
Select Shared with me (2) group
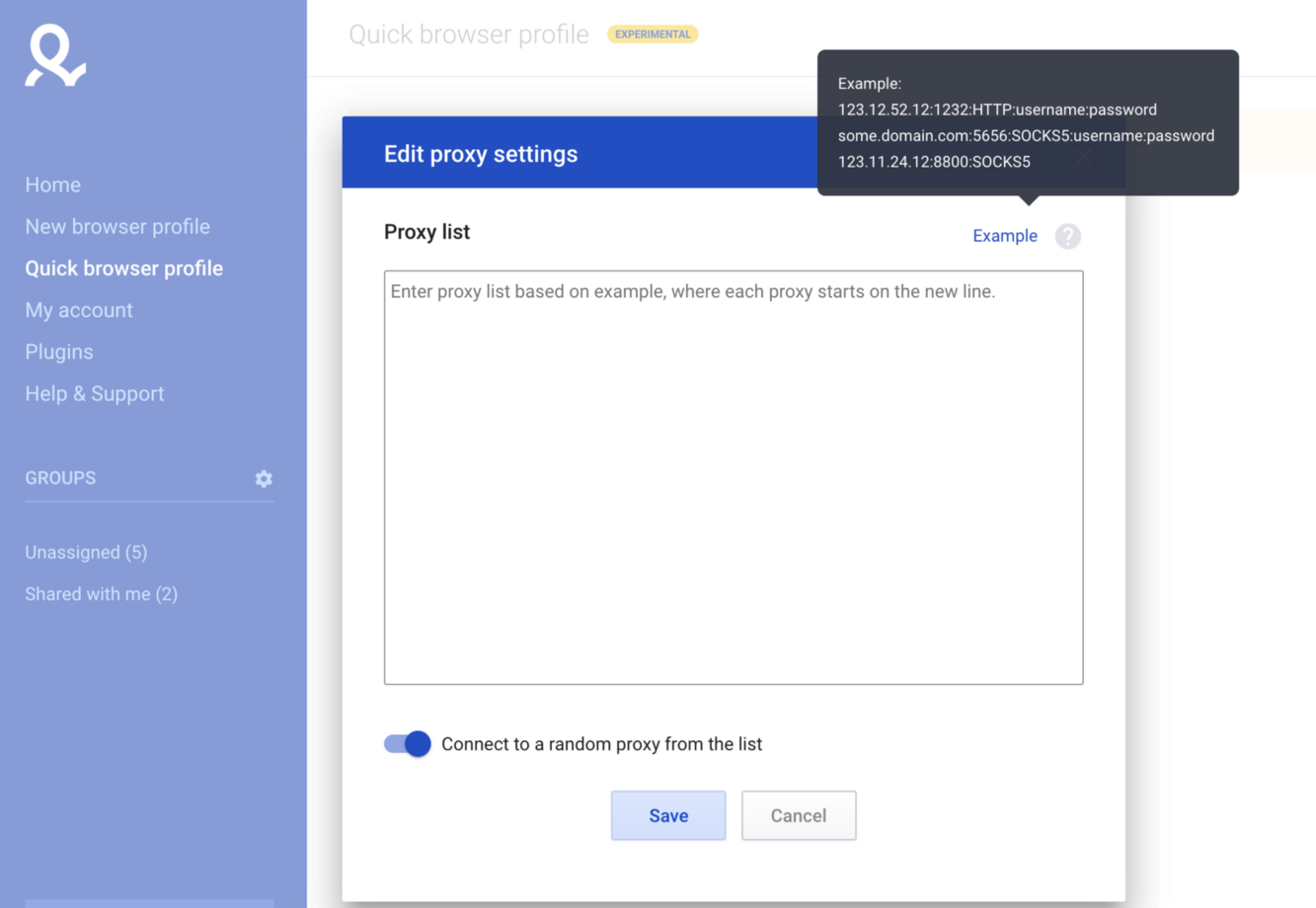(x=102, y=594)
